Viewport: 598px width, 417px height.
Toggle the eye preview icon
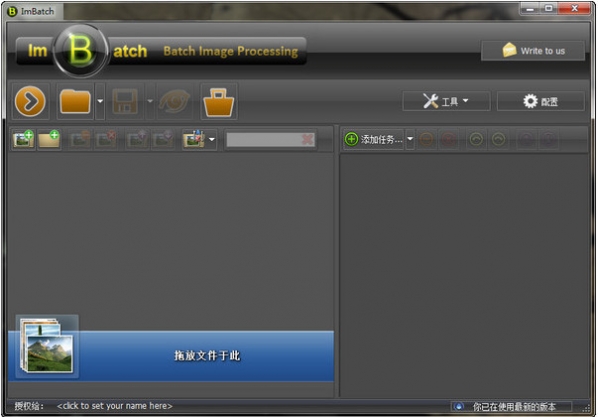(174, 101)
